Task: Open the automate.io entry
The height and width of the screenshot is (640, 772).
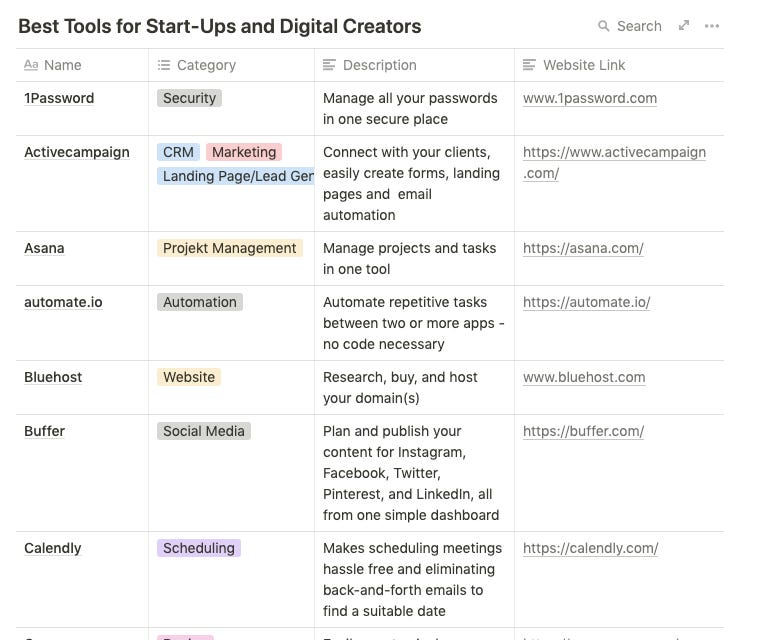Action: click(x=64, y=302)
